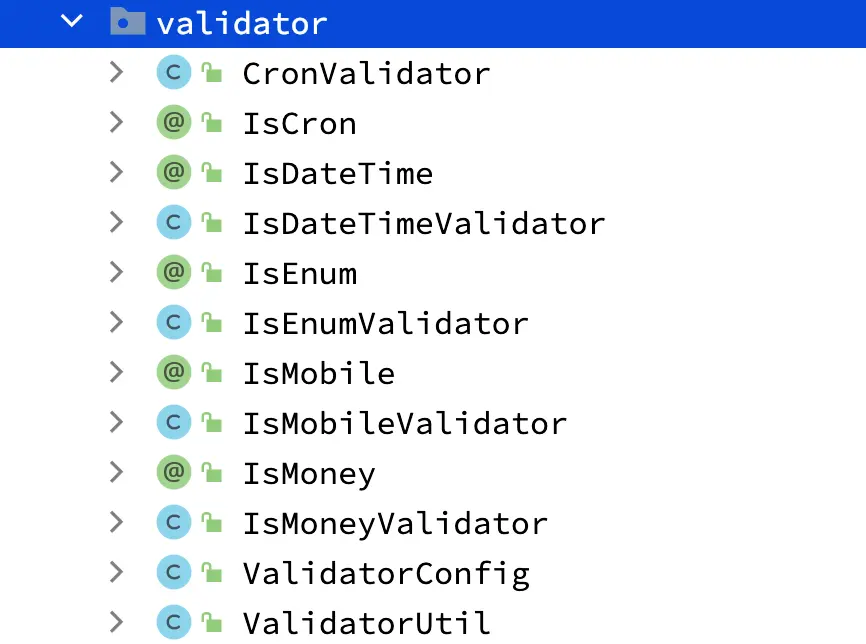This screenshot has height=644, width=866.
Task: Select the IsDateTimeValidator file
Action: [423, 223]
